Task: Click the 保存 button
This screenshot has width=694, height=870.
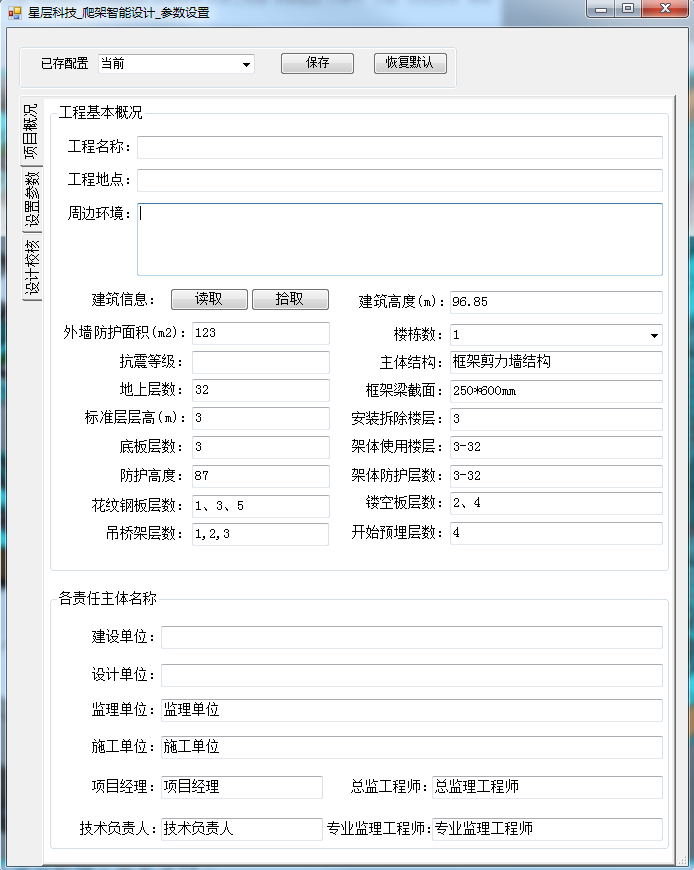Action: coord(317,63)
